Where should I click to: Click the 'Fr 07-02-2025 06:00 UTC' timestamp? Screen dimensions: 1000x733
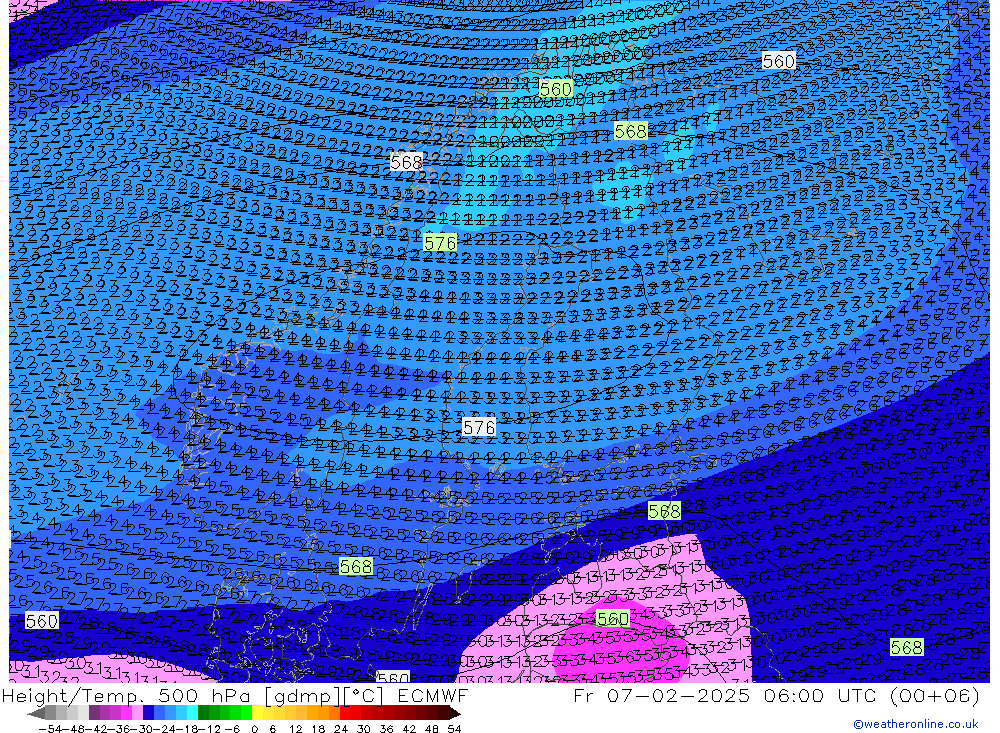click(x=725, y=695)
